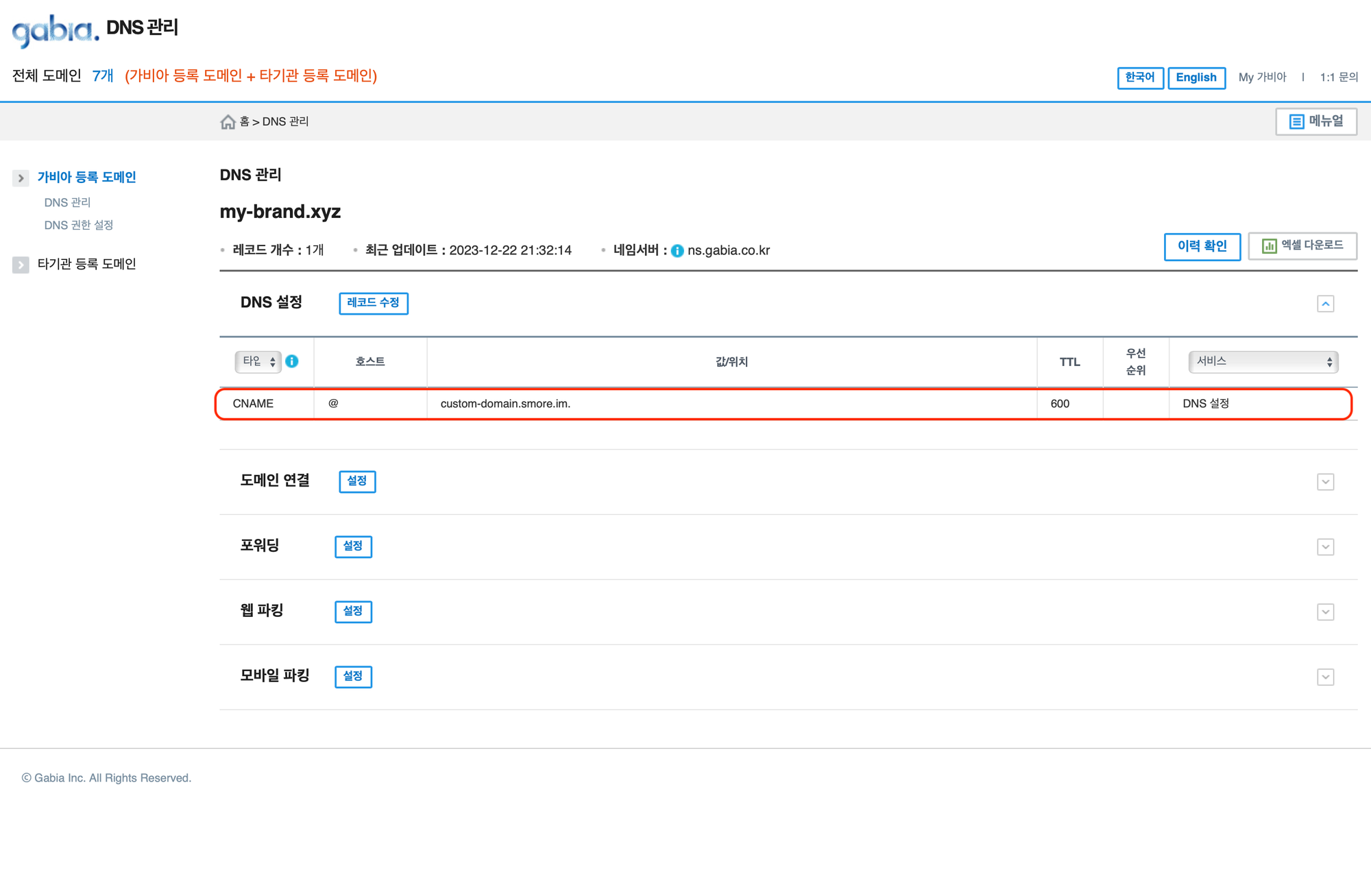The width and height of the screenshot is (1371, 896).
Task: Expand the 웹 파킹 section chevron
Action: (1325, 612)
